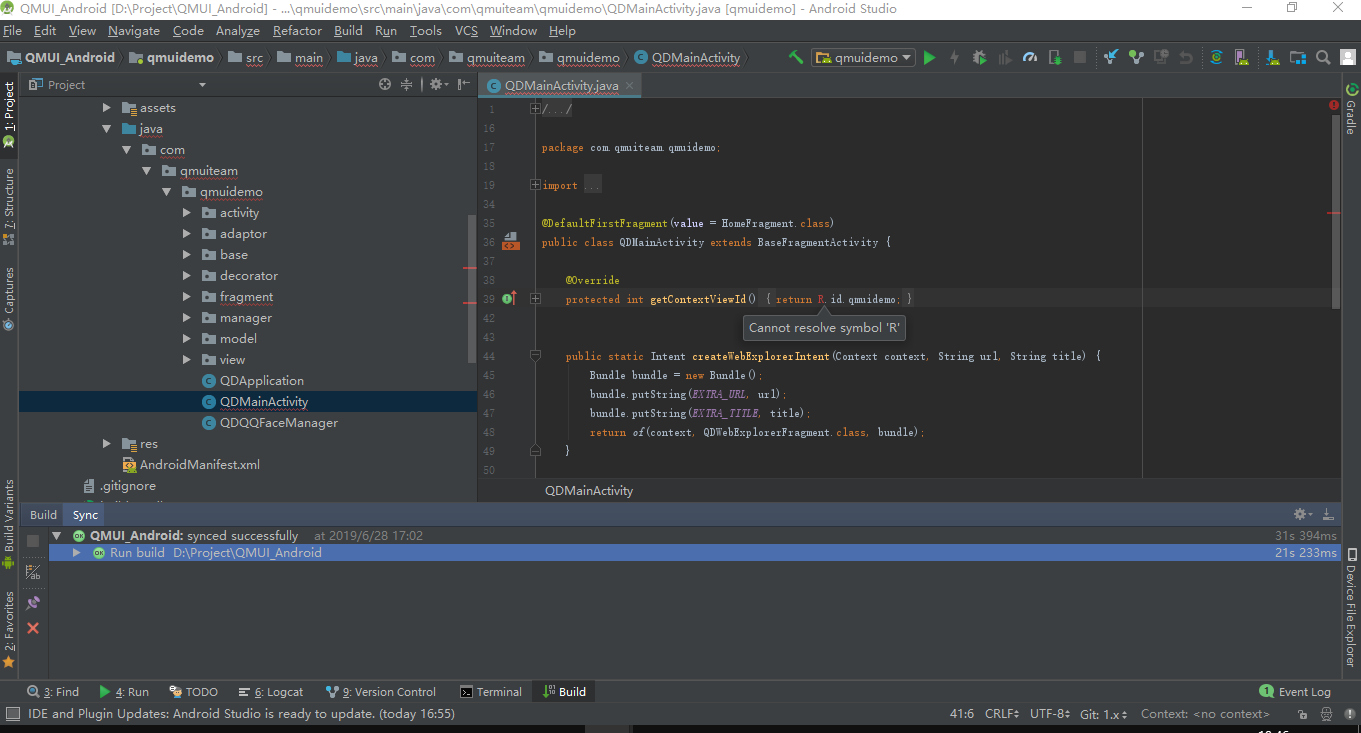Image resolution: width=1361 pixels, height=733 pixels.
Task: Start debugging with the bug icon
Action: pos(978,57)
